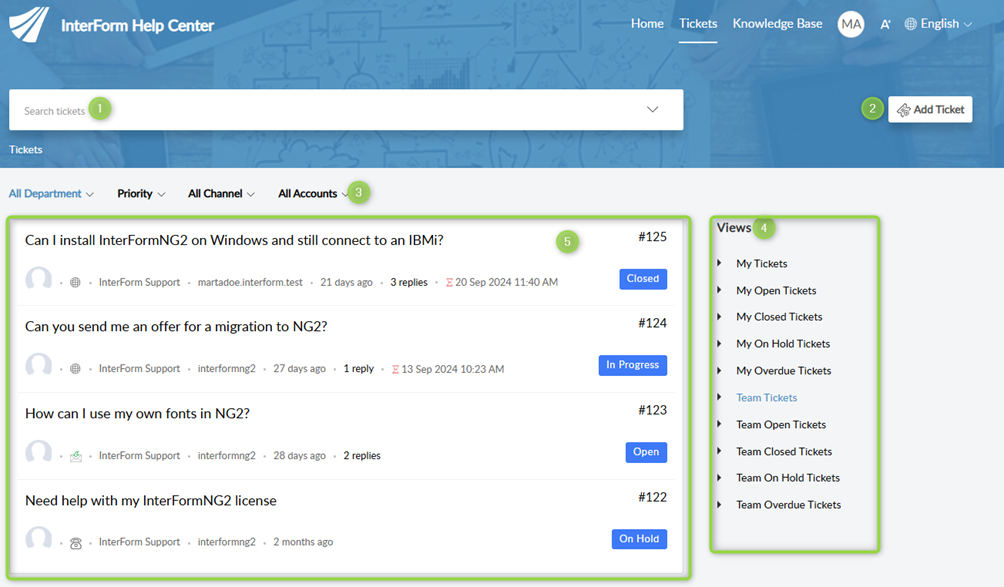The width and height of the screenshot is (1004, 587).
Task: Click the hourglass due icon on ticket #125
Action: [449, 282]
